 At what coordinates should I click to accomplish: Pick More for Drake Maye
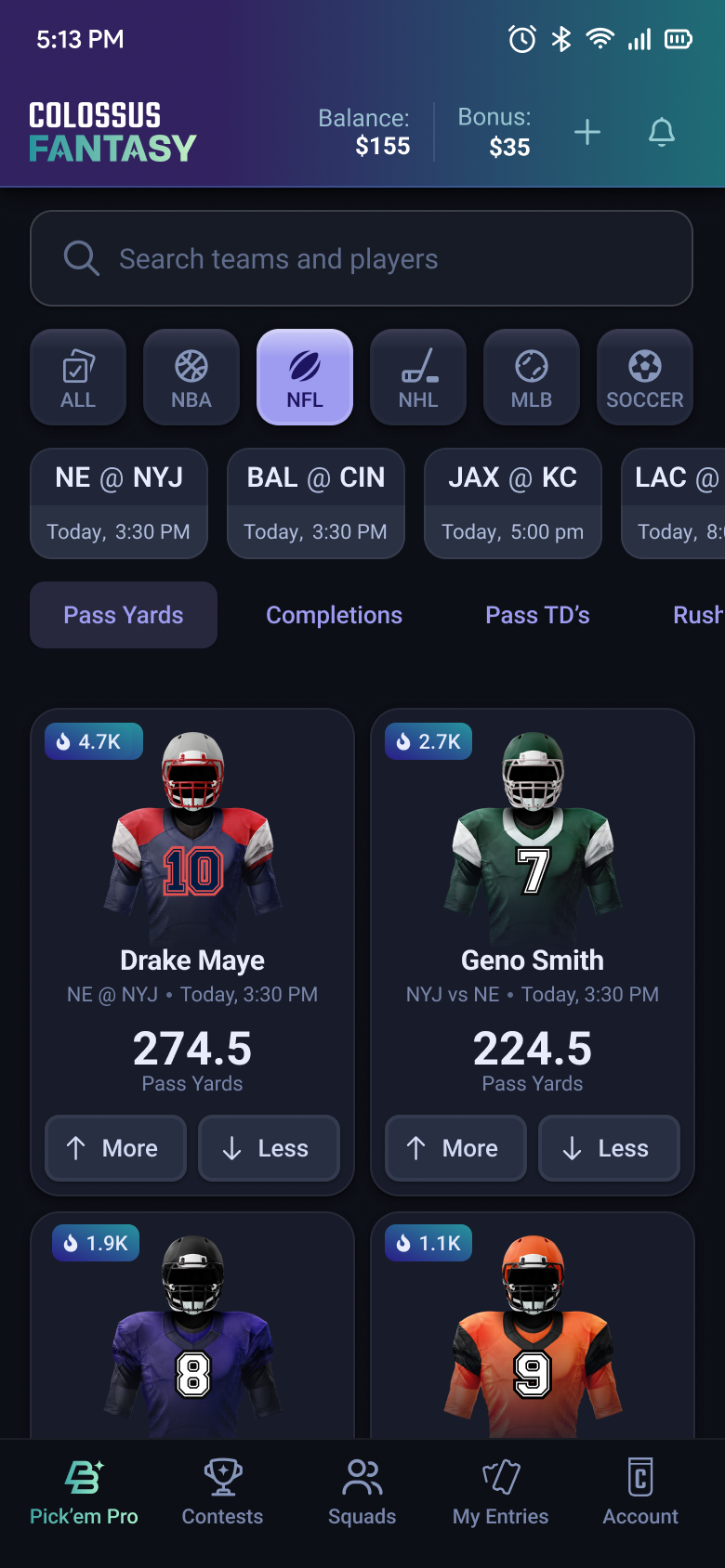click(x=116, y=1148)
